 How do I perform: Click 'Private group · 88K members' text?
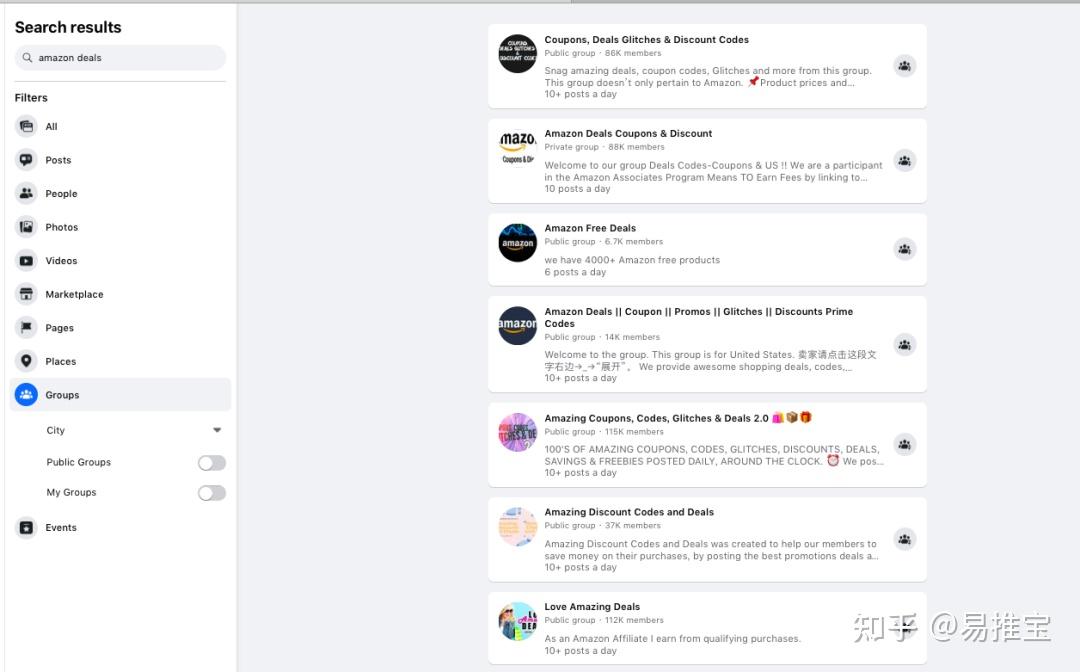click(605, 147)
